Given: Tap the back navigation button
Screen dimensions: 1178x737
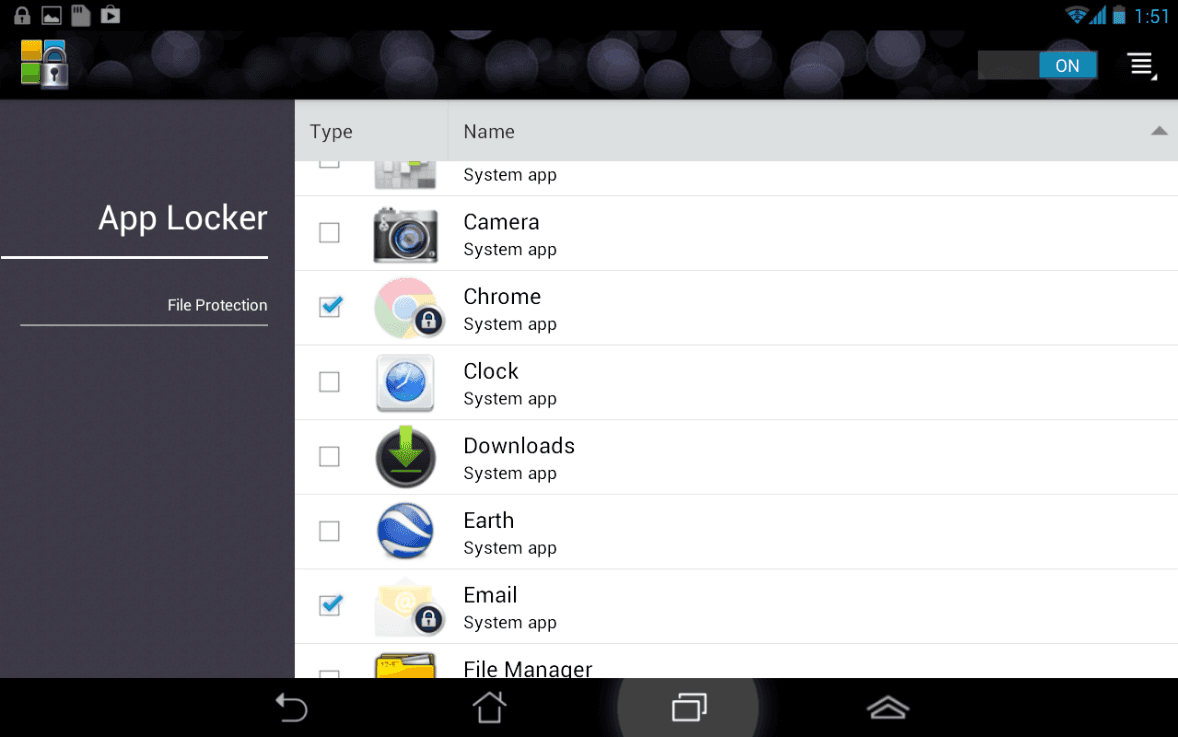Looking at the screenshot, I should coord(291,708).
